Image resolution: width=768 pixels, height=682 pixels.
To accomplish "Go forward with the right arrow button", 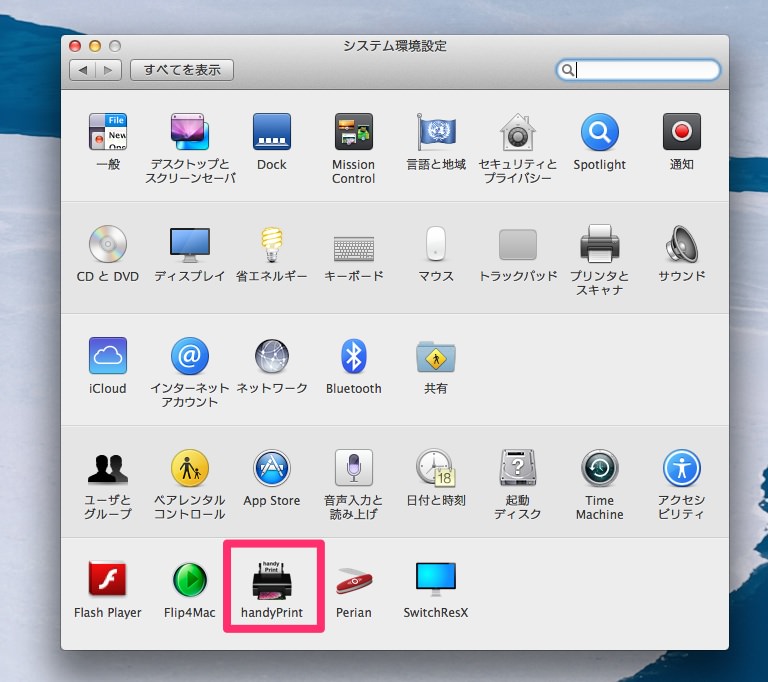I will pyautogui.click(x=108, y=70).
